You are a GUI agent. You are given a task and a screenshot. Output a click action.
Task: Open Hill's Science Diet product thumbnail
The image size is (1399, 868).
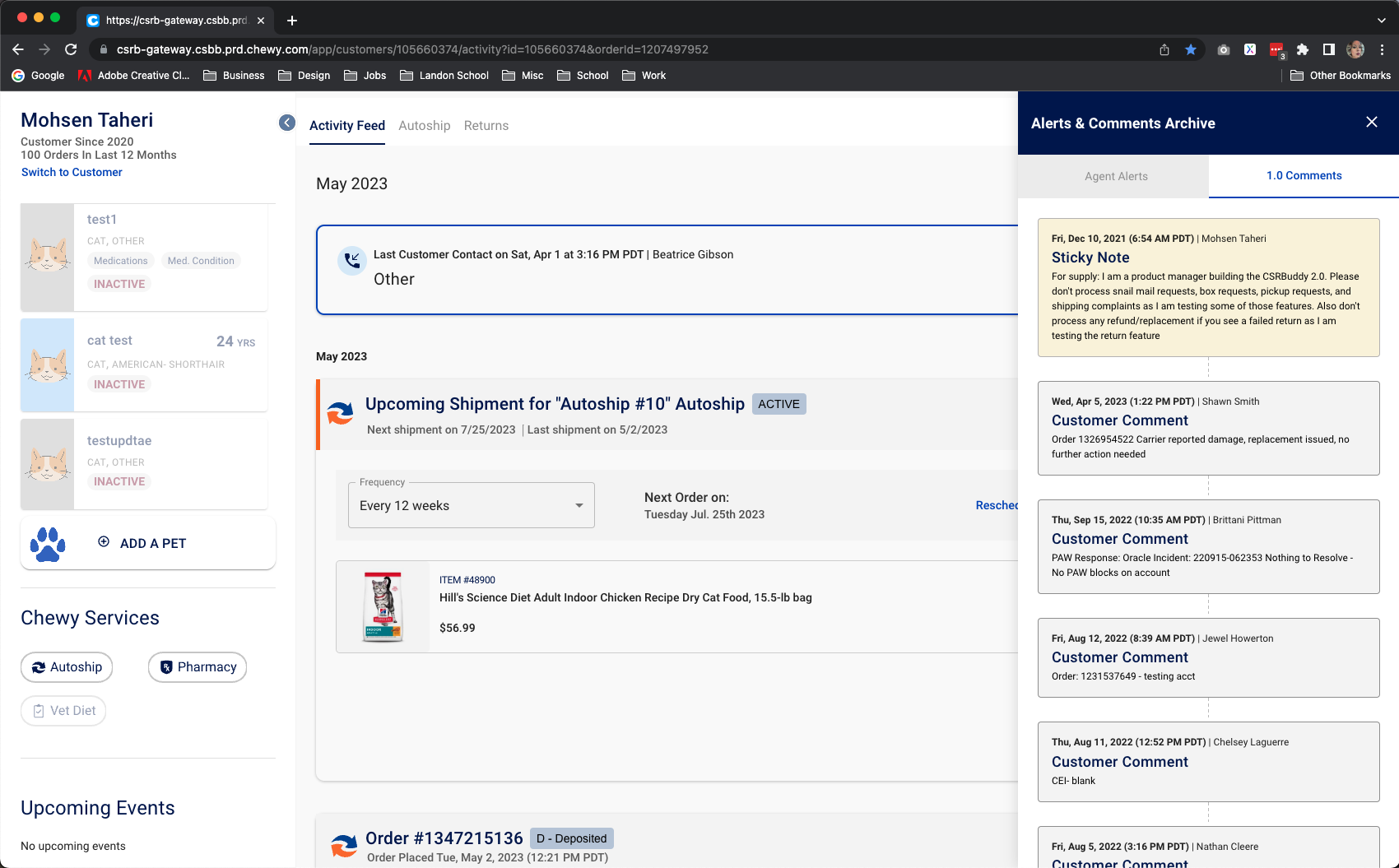[x=383, y=607]
